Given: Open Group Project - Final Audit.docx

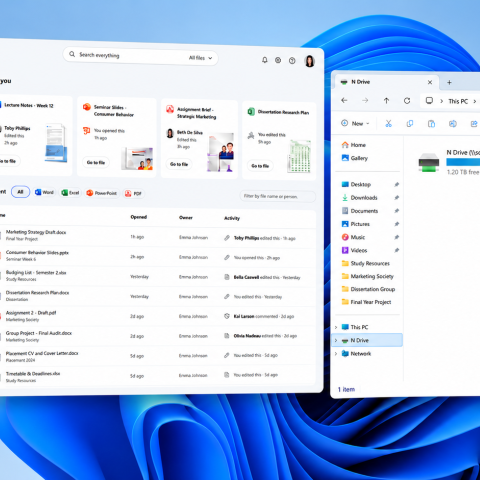Looking at the screenshot, I should [39, 333].
